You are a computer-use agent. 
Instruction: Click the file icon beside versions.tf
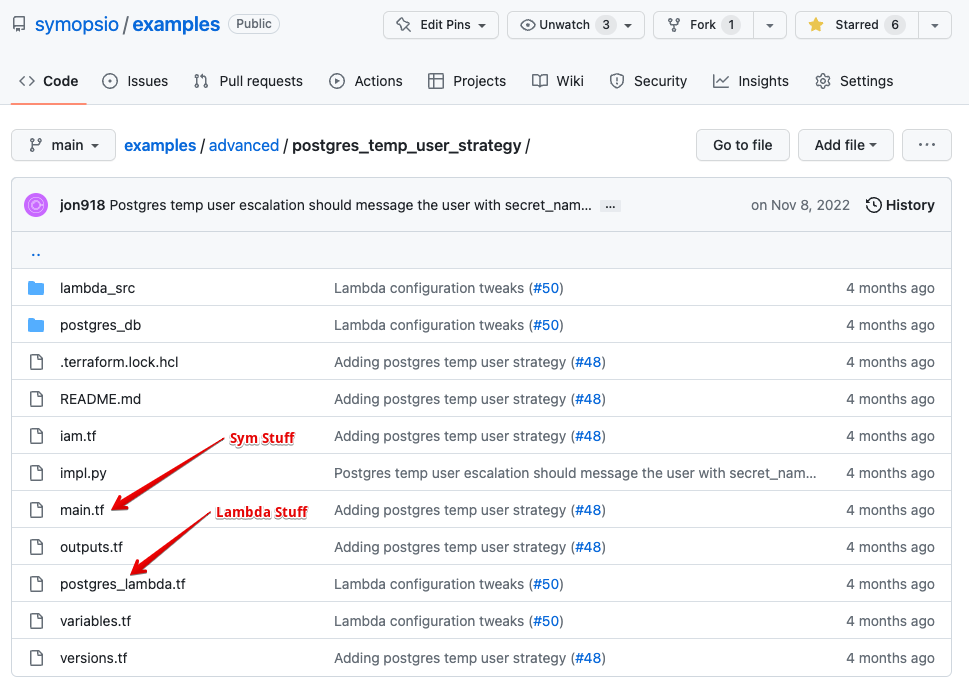[x=36, y=658]
